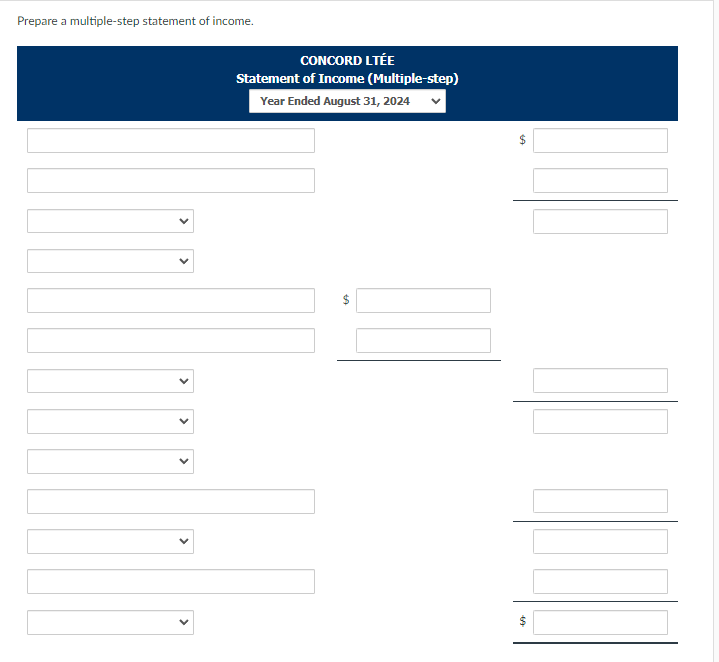Click the middle-column amount field with dollar sign
The height and width of the screenshot is (662, 719).
point(423,301)
